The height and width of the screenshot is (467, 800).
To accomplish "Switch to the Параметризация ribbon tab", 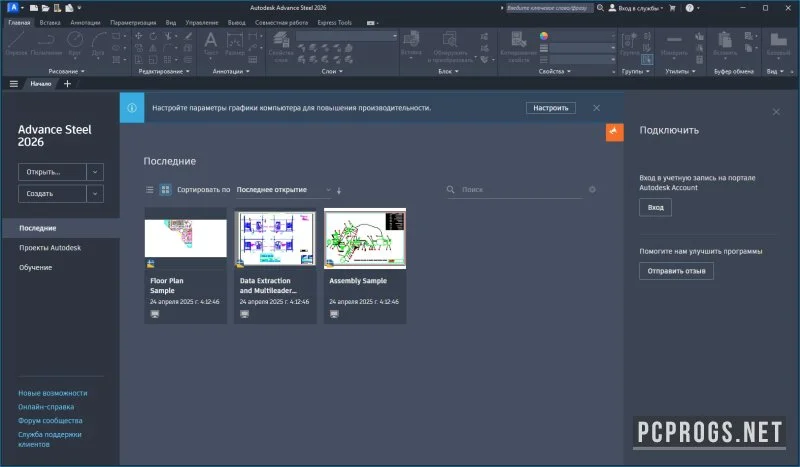I will click(x=133, y=22).
